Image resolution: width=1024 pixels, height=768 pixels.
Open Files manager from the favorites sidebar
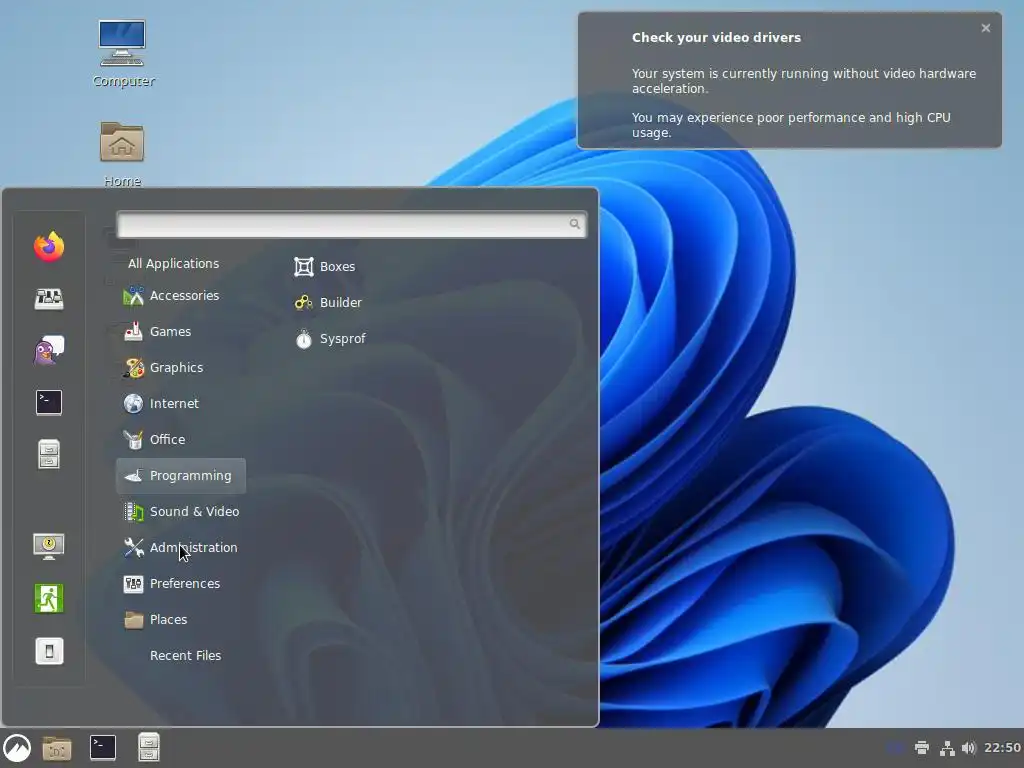pos(49,455)
